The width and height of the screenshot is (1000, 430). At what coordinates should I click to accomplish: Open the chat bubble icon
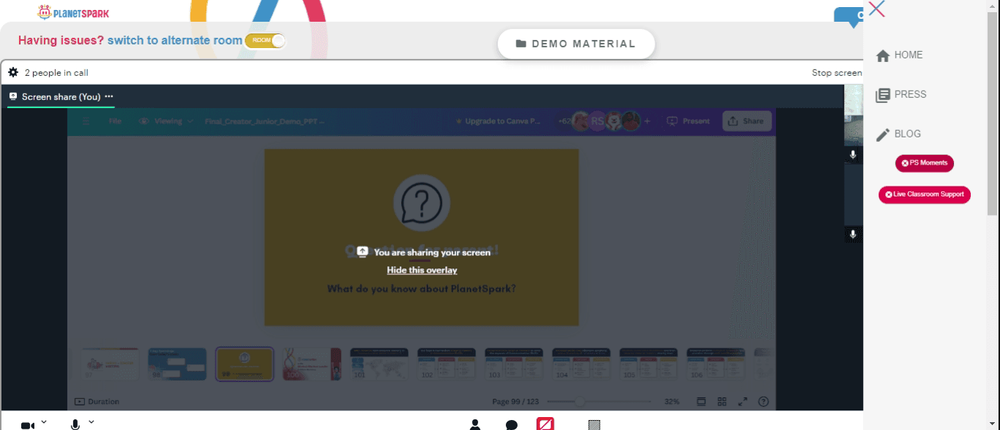(x=511, y=424)
